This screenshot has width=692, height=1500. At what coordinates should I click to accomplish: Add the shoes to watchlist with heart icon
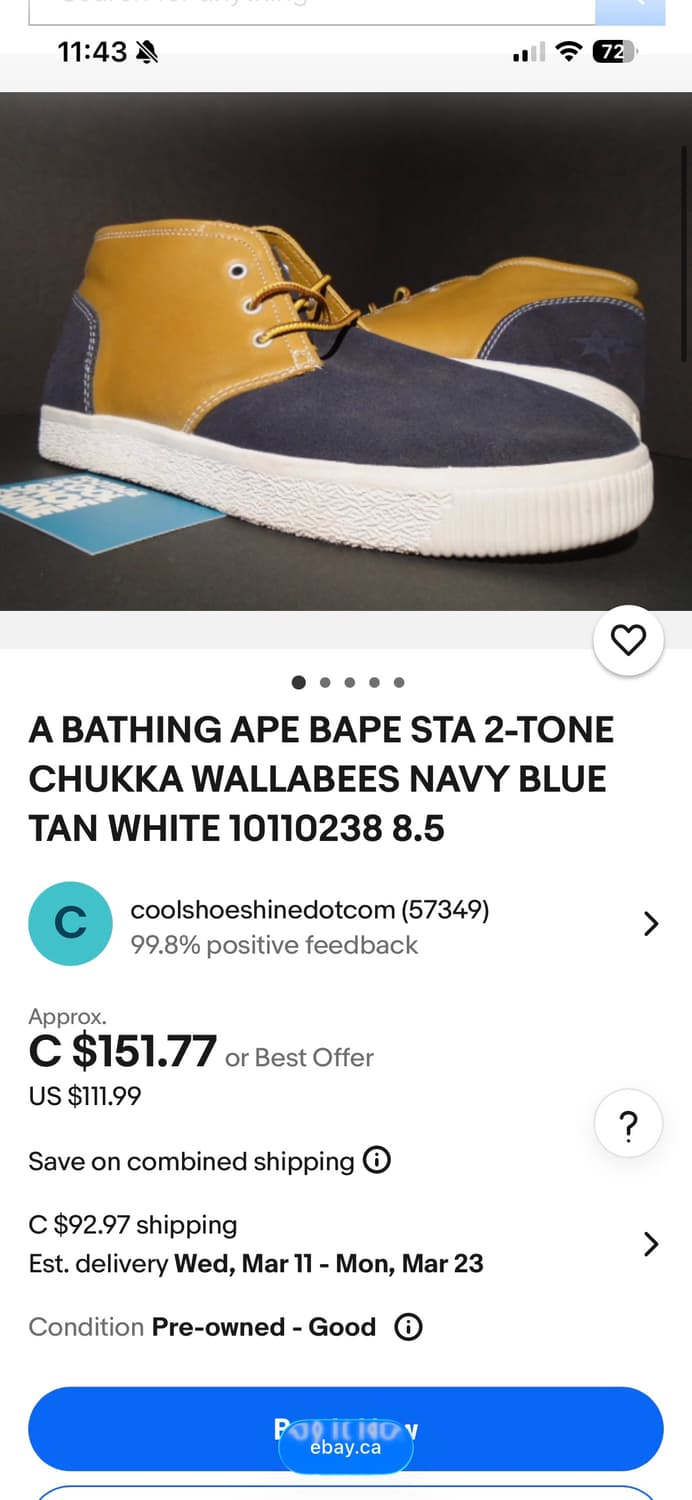[628, 640]
